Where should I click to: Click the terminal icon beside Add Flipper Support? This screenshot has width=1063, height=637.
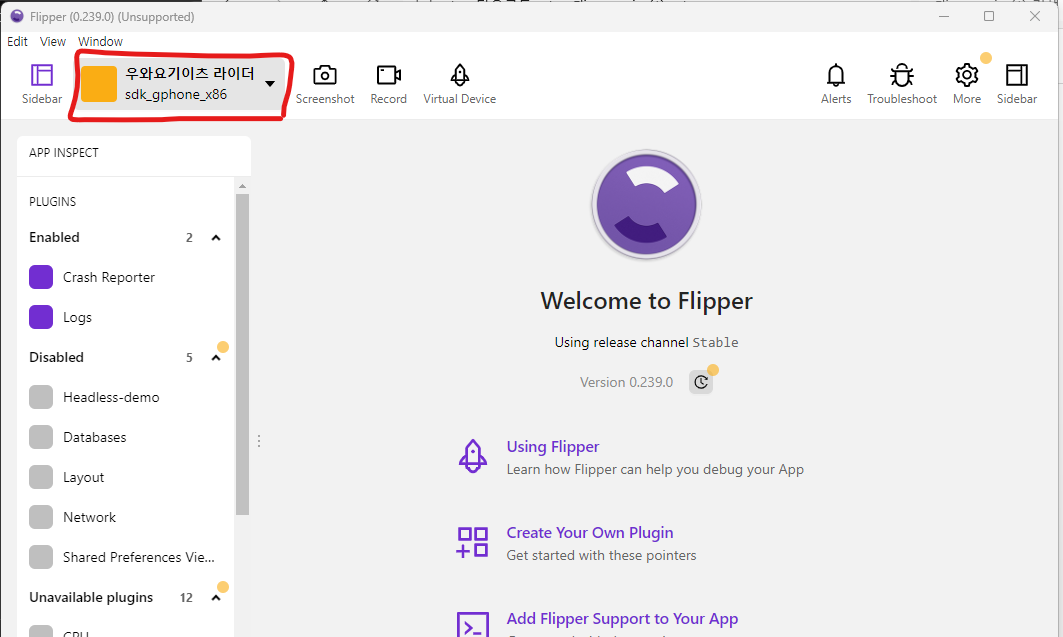coord(473,624)
